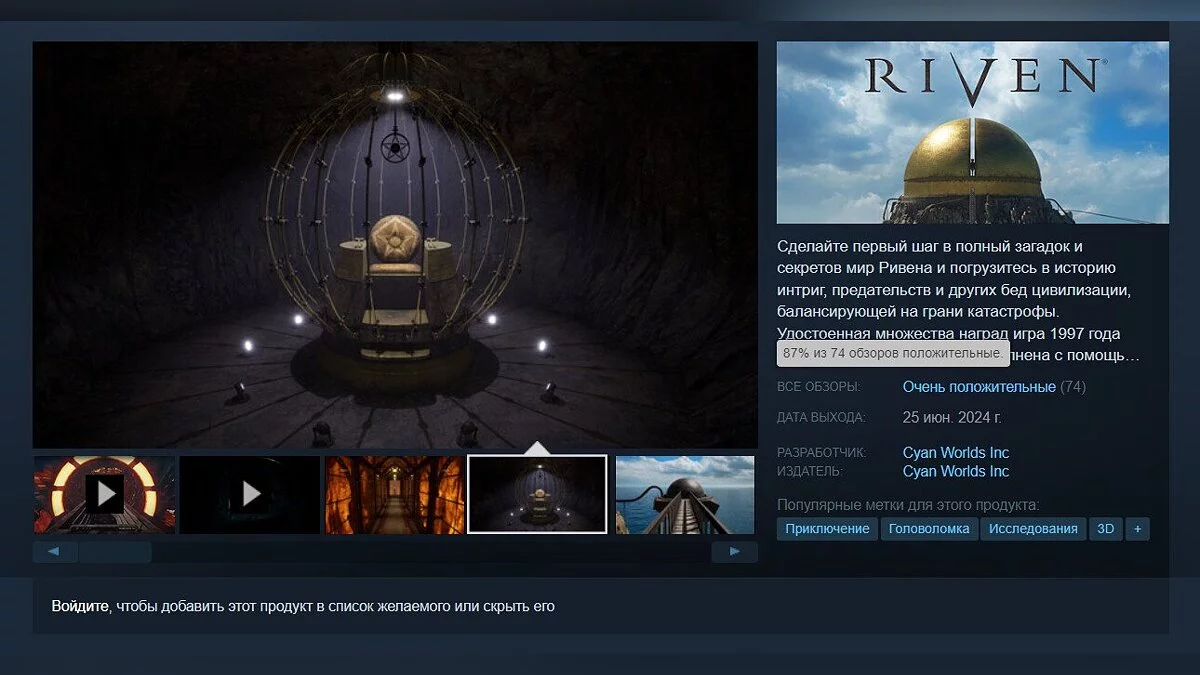Click the thumbnail strip scrollbar handle

click(115, 552)
